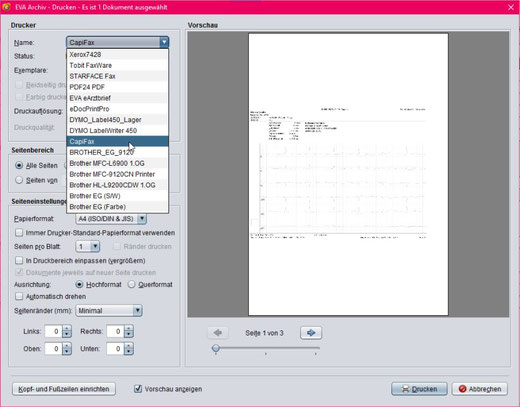Pick Brother EG (S/W) printer
The width and height of the screenshot is (520, 407).
click(117, 196)
